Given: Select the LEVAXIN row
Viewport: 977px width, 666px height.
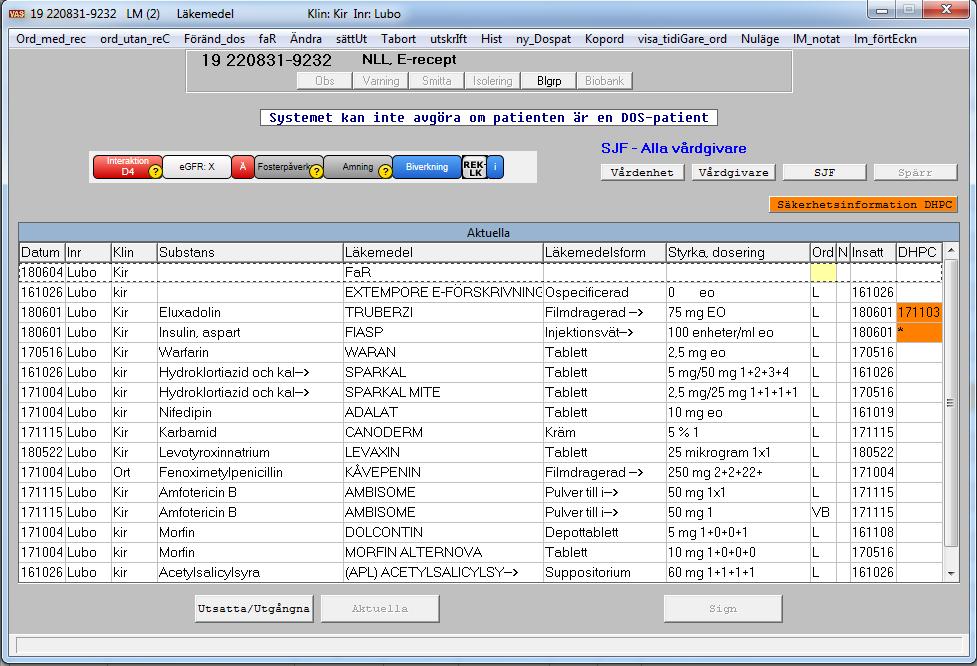Looking at the screenshot, I should pyautogui.click(x=480, y=452).
